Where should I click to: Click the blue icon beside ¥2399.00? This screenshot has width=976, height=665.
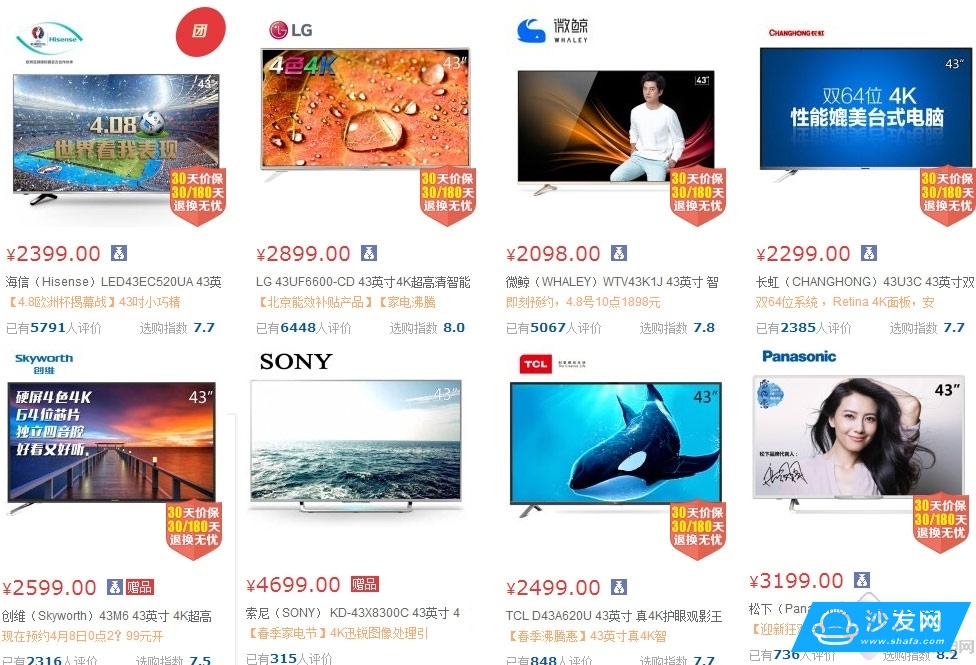click(x=119, y=253)
